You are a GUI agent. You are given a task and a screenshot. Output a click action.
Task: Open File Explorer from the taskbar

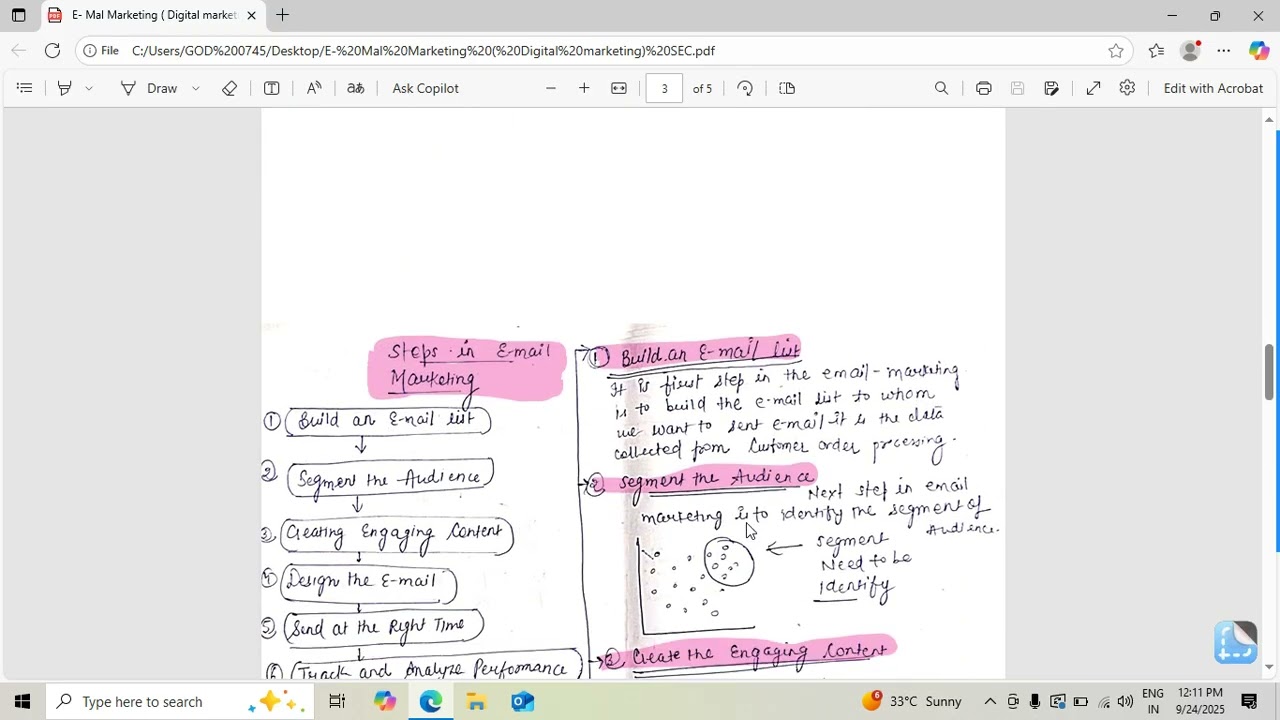(x=476, y=701)
